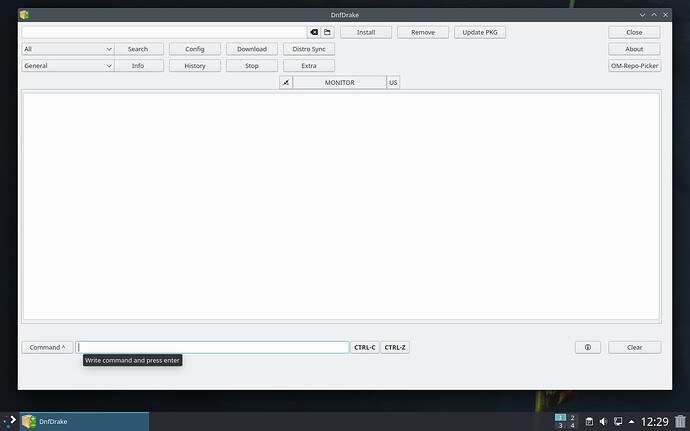Image resolution: width=690 pixels, height=431 pixels.
Task: Open the About dialog
Action: click(634, 49)
